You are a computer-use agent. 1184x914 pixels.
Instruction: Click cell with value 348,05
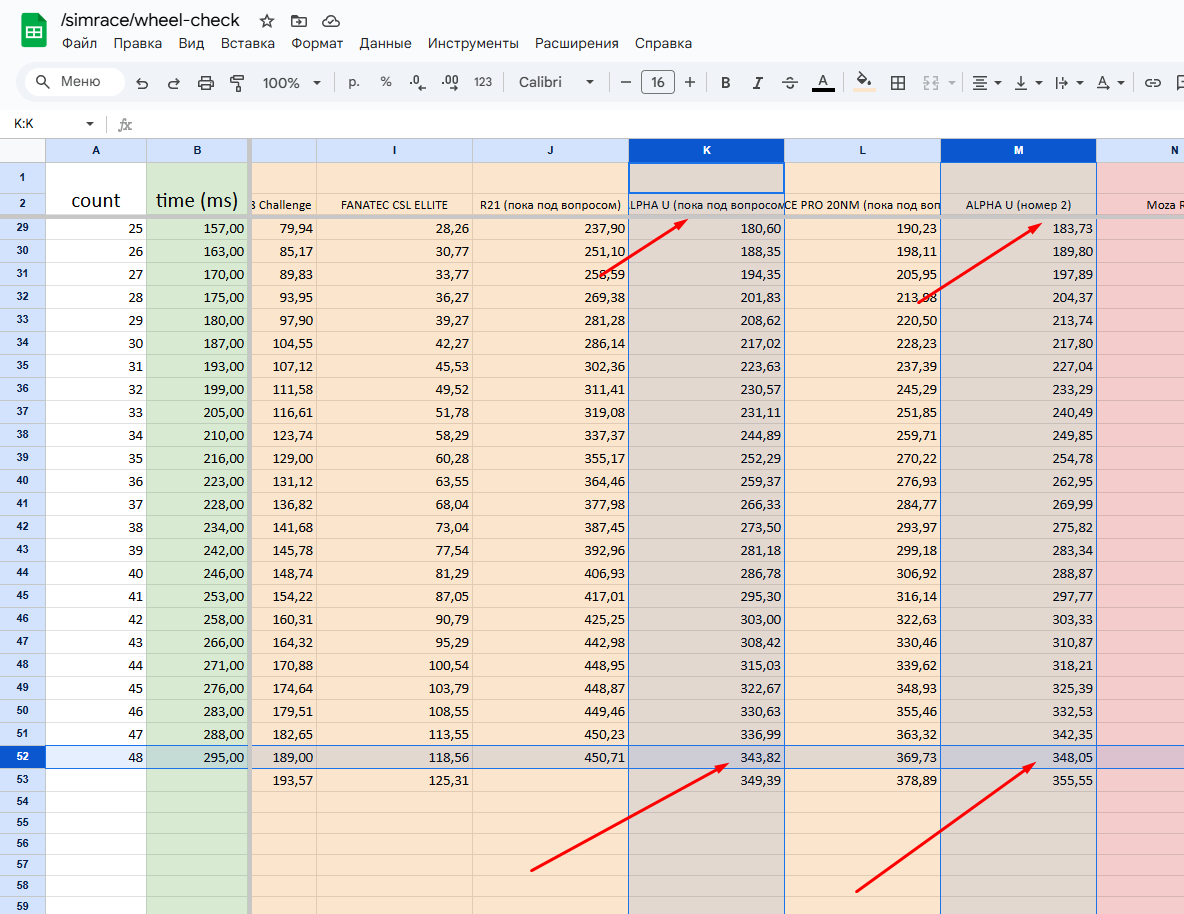1018,757
